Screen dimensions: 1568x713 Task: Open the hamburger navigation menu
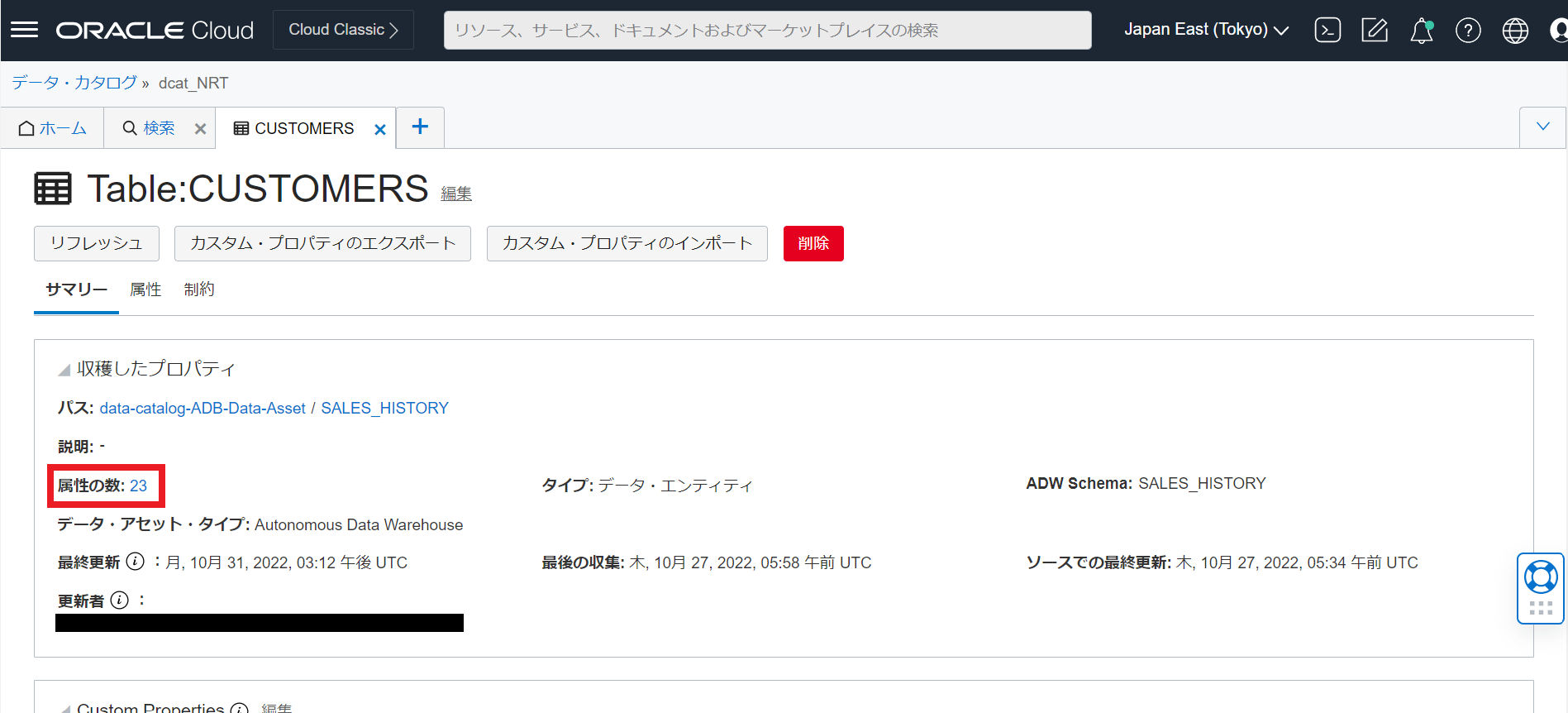[x=24, y=30]
